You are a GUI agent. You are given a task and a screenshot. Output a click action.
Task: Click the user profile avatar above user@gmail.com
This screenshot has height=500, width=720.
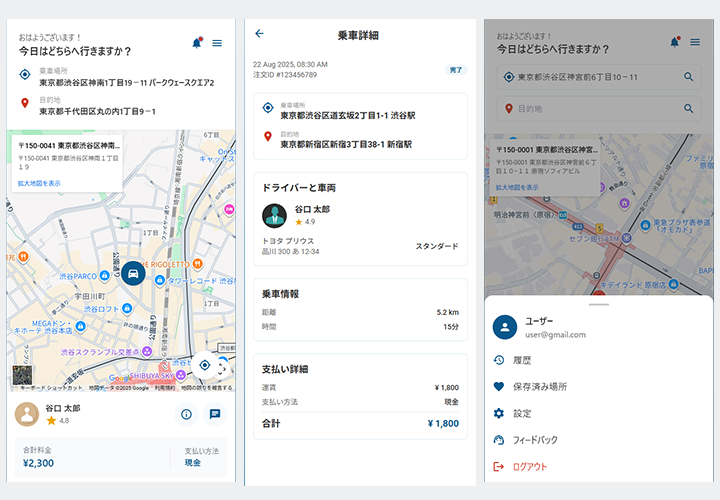[x=506, y=327]
